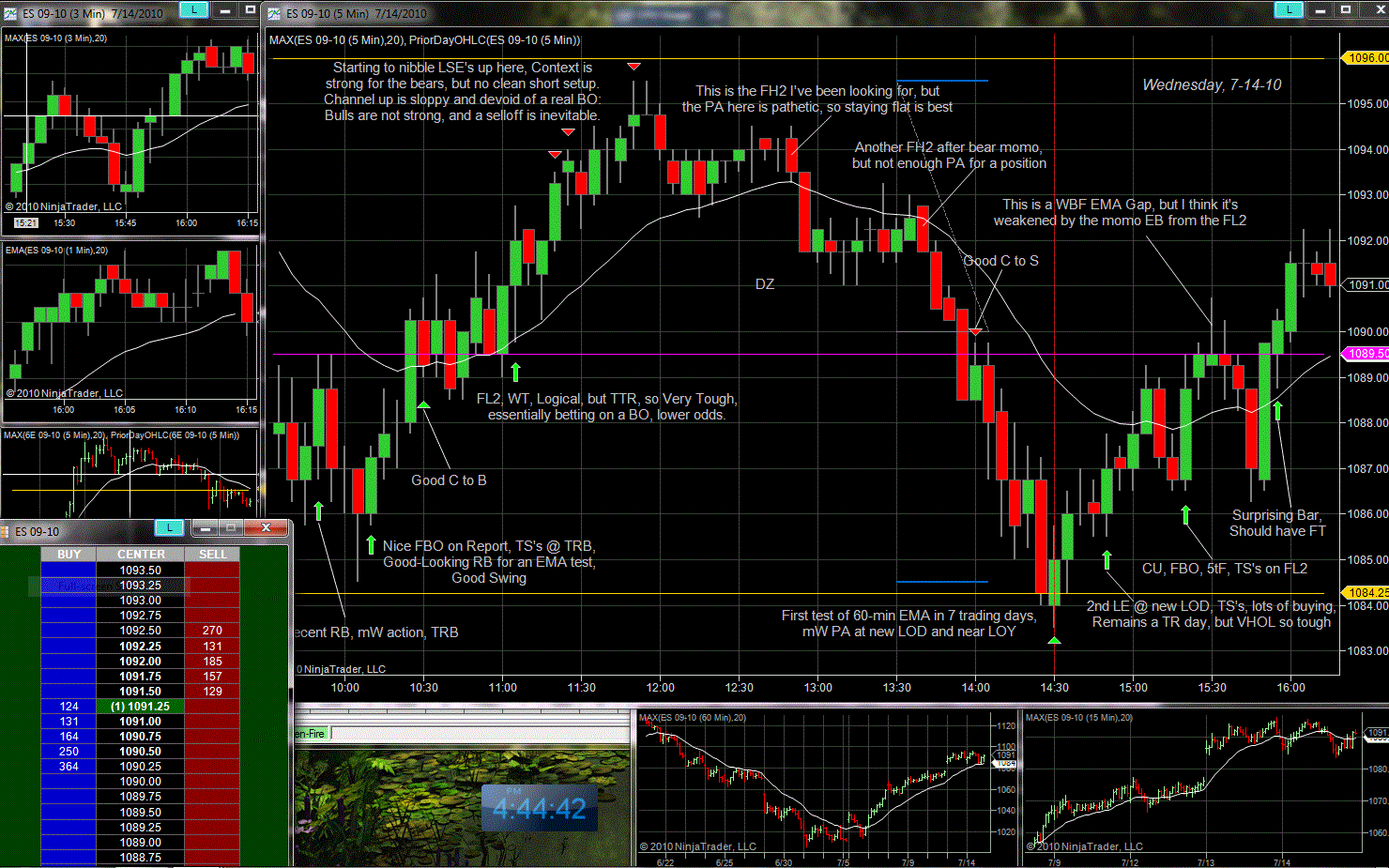Viewport: 1389px width, 868px height.
Task: Select the Zen-Fire tab
Action: (310, 734)
